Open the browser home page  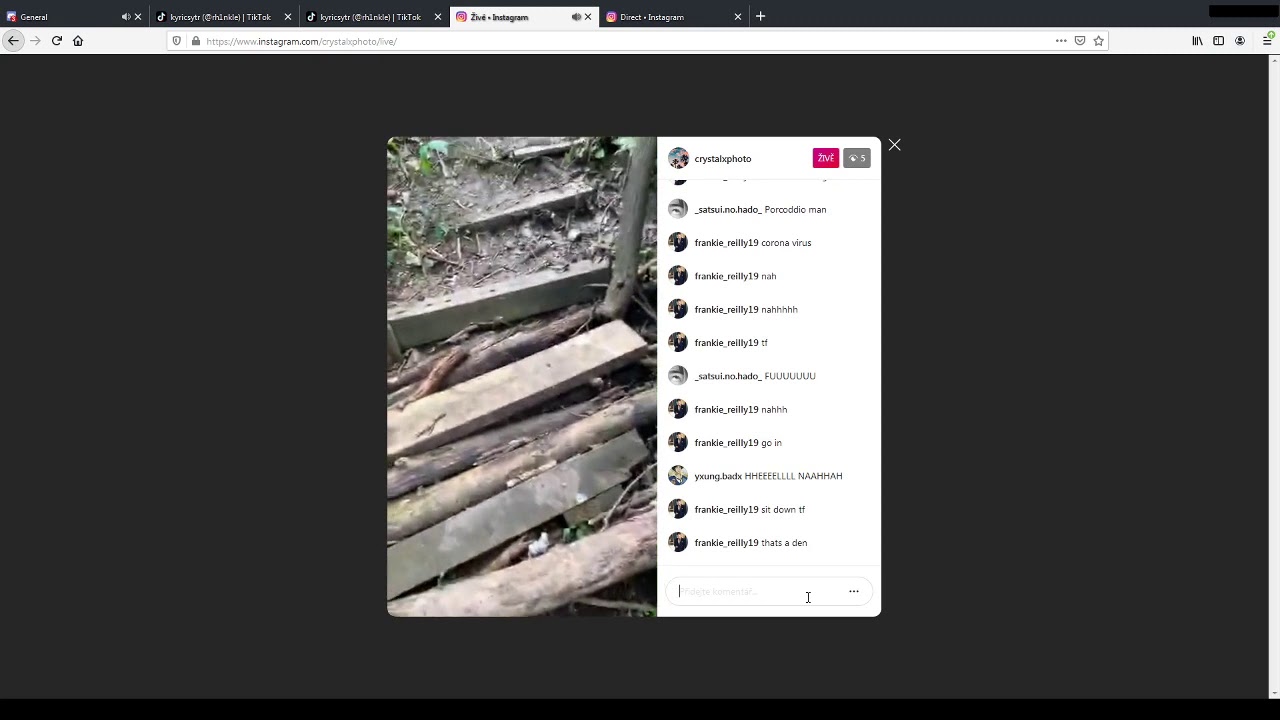pyautogui.click(x=78, y=41)
